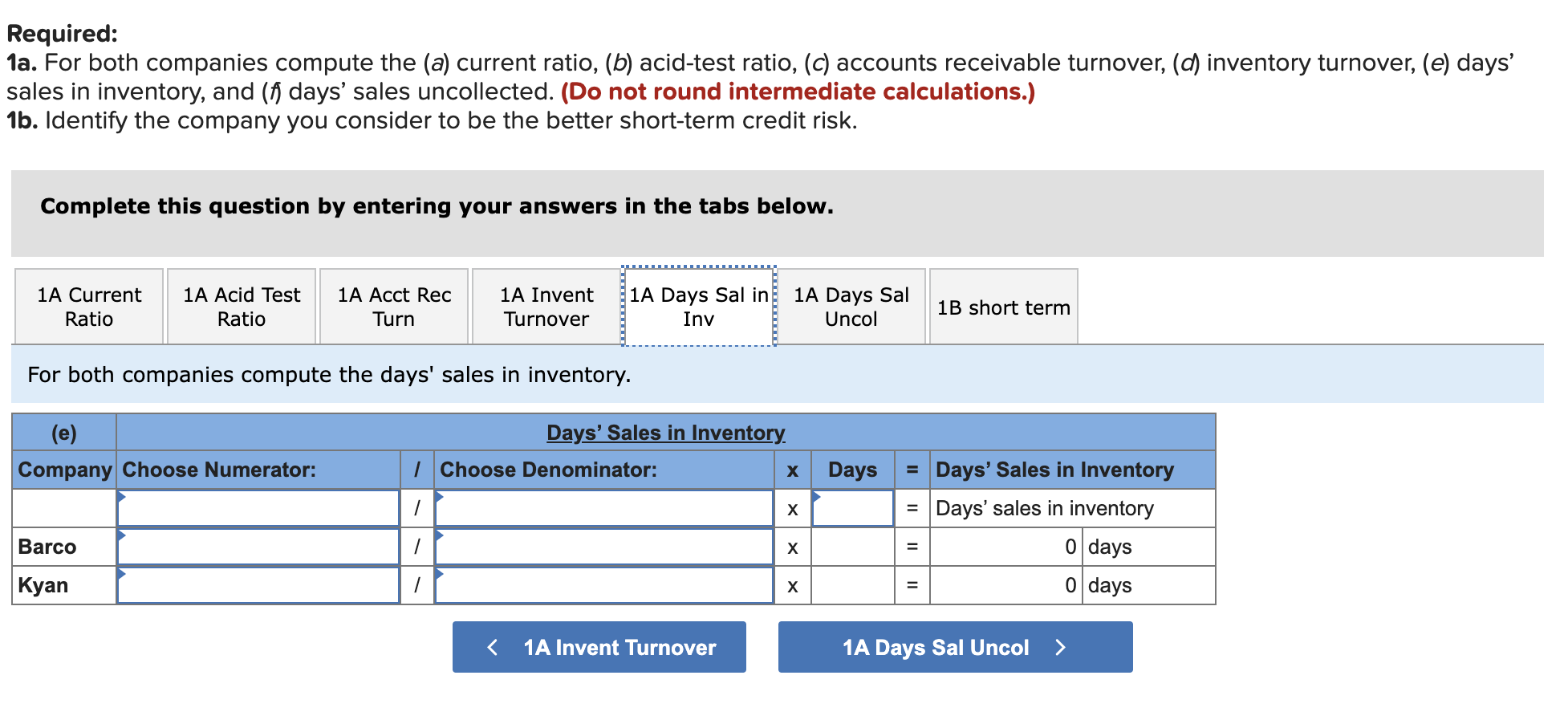The height and width of the screenshot is (716, 1568).
Task: Open the denominator dropdown in the first row
Action: coord(603,507)
